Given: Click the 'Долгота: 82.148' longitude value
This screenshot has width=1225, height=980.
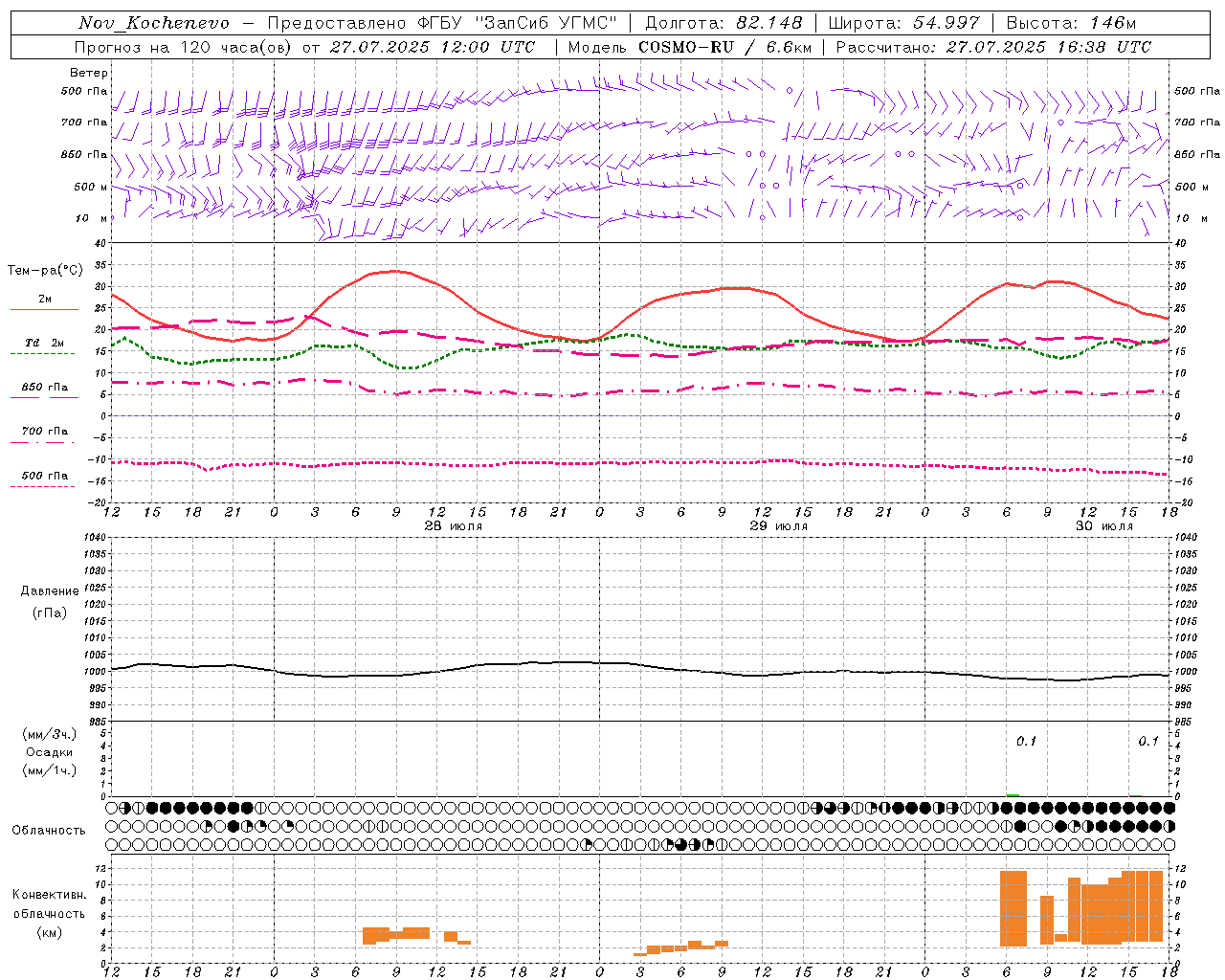Looking at the screenshot, I should (x=724, y=23).
